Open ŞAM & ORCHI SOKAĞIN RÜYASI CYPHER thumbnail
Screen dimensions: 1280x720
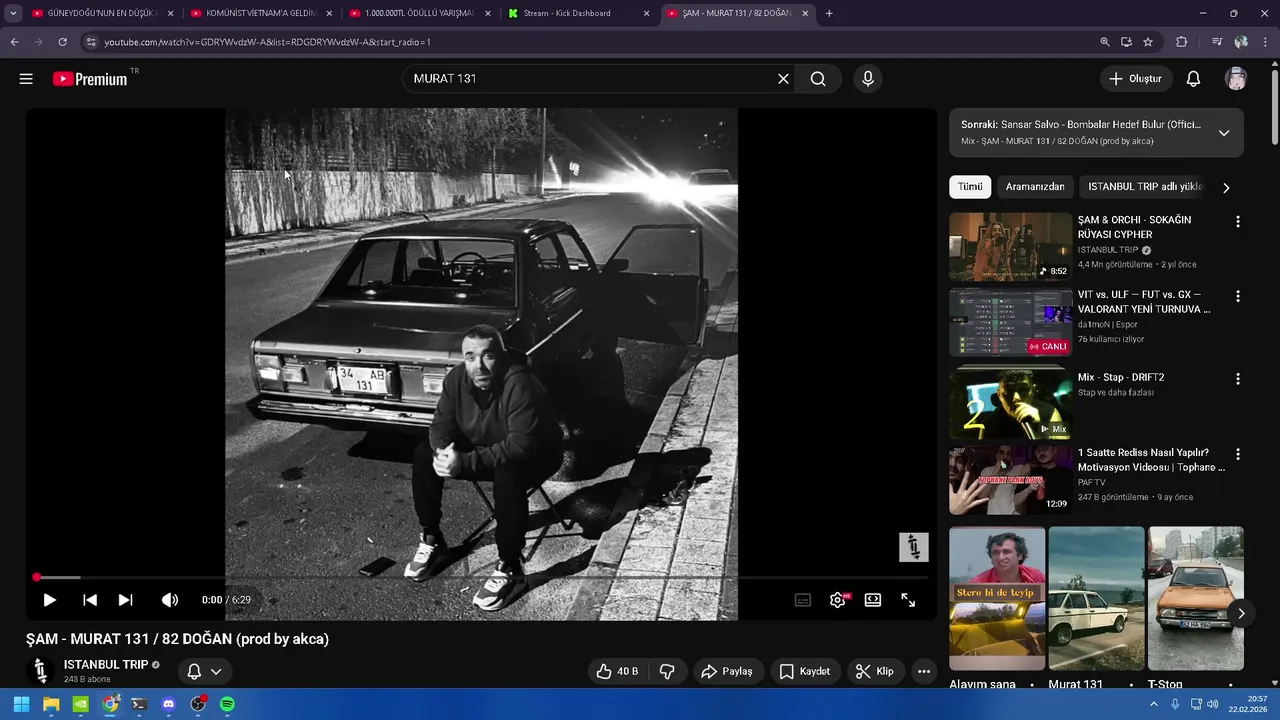(1010, 246)
